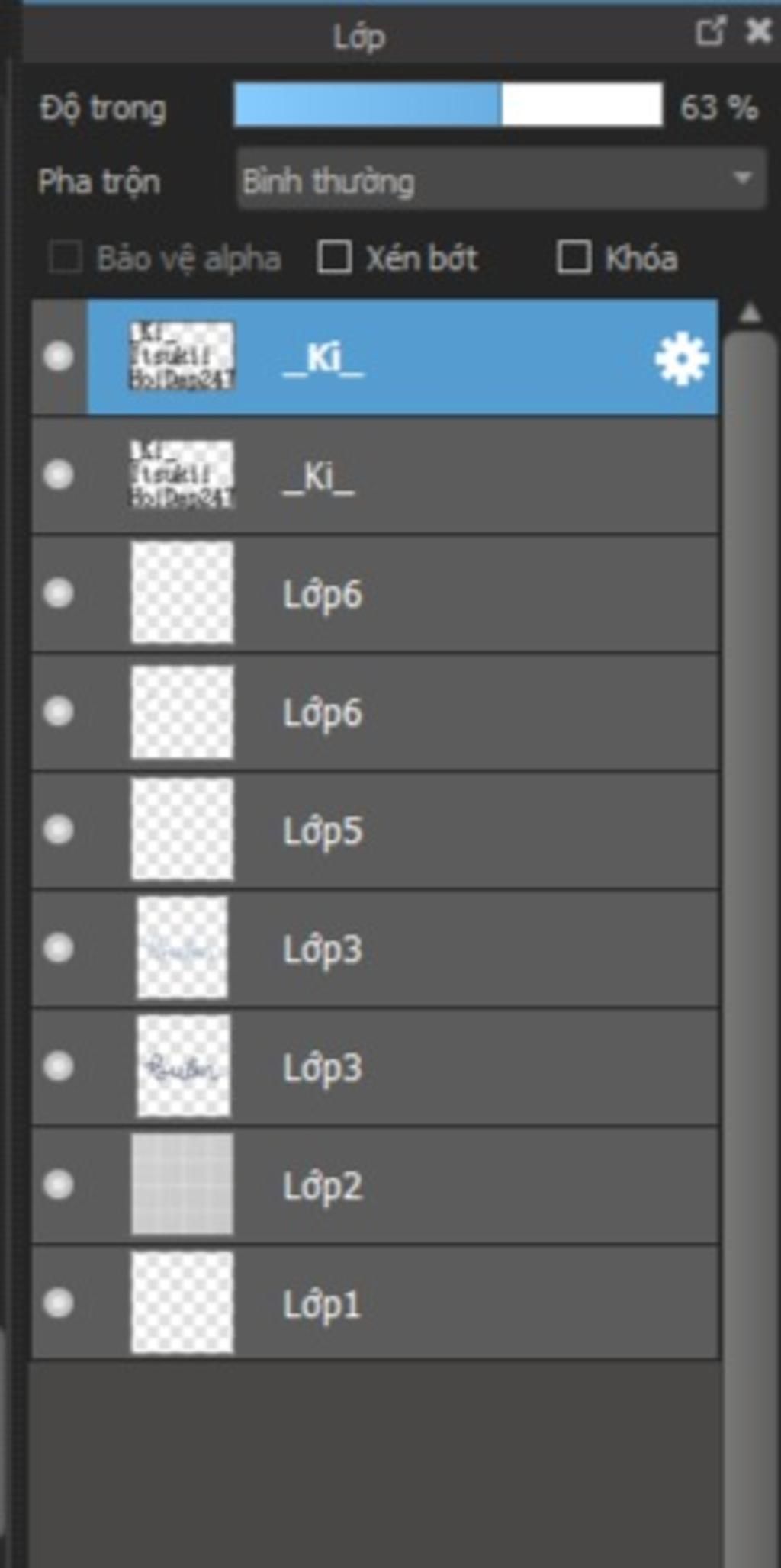Select the Lớp1 layer row
Viewport: 781px width, 1568px height.
point(375,1303)
